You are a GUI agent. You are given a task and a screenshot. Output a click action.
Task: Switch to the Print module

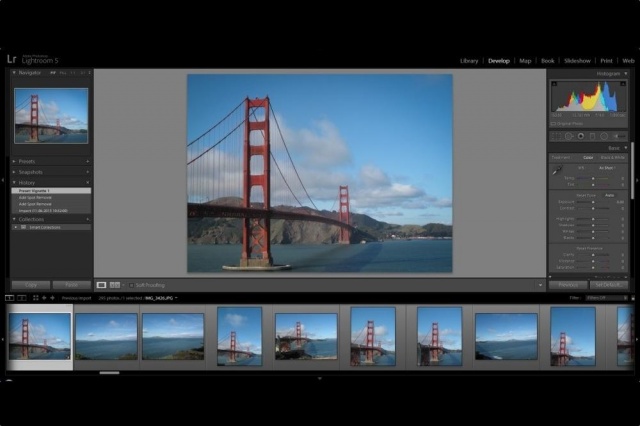[x=607, y=61]
